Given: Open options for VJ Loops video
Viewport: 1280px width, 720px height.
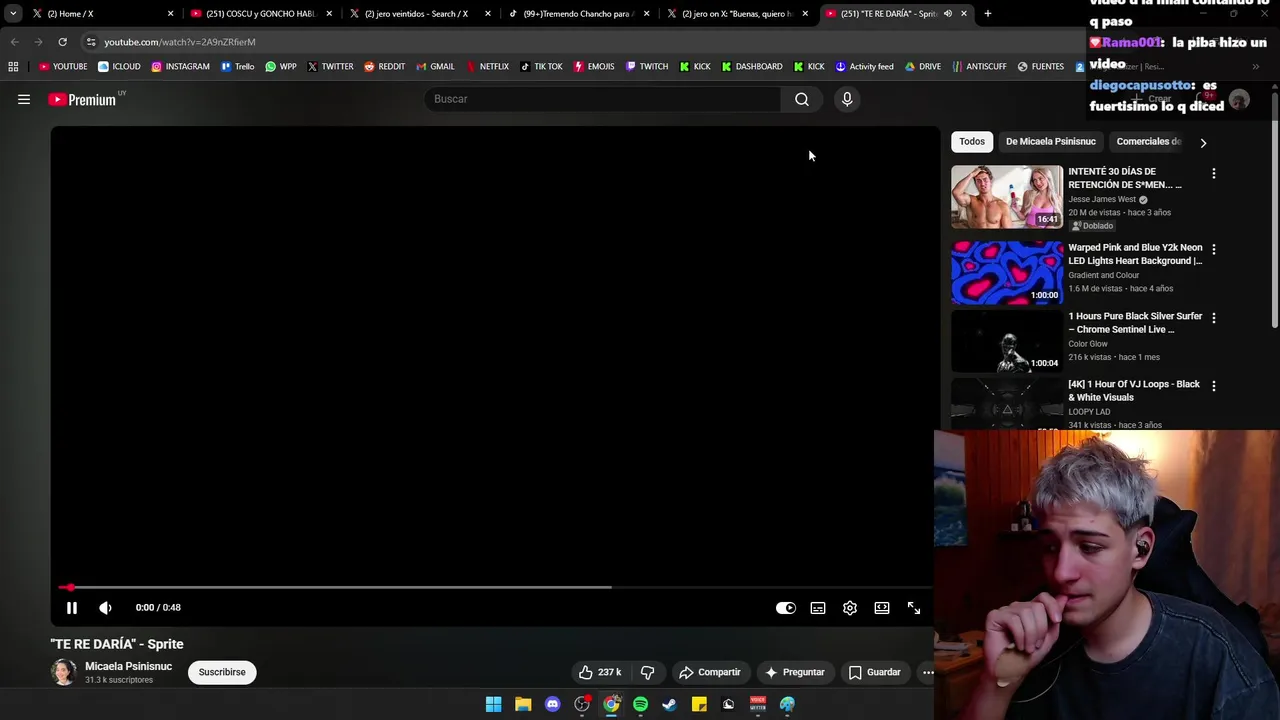Looking at the screenshot, I should coord(1214,386).
